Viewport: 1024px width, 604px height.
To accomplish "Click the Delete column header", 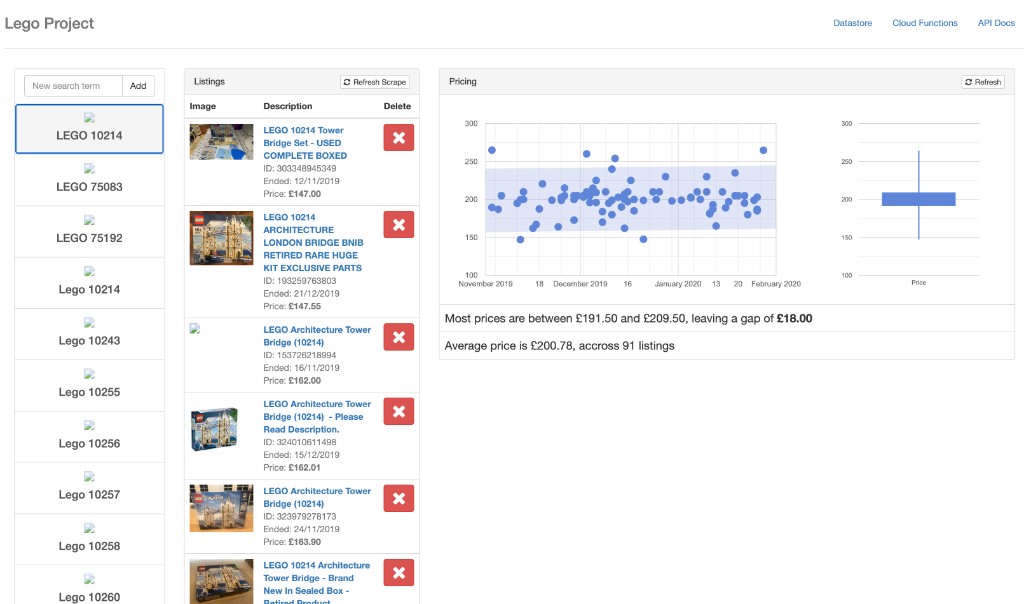I will point(397,106).
